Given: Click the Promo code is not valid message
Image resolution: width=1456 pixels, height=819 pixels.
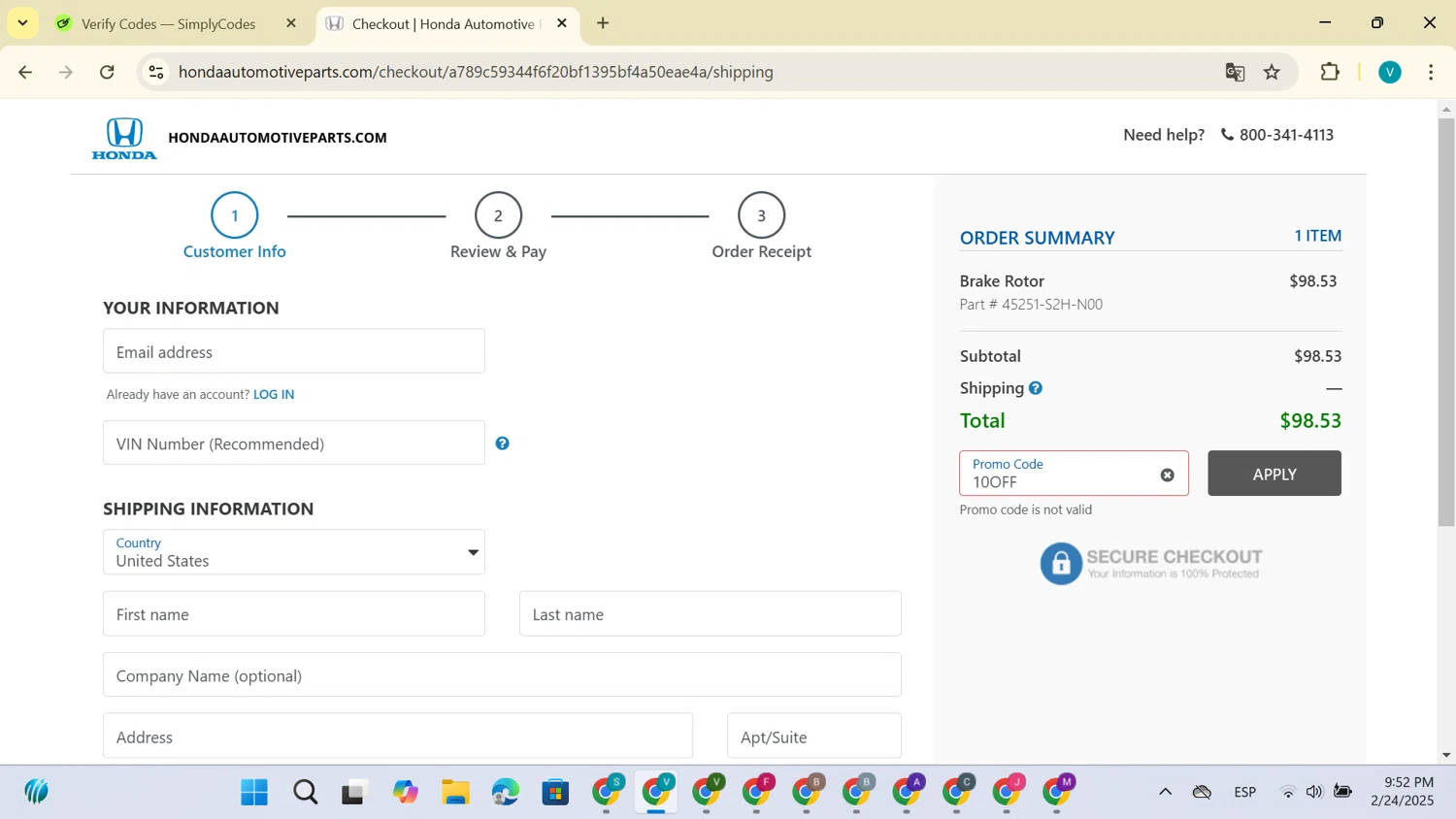Looking at the screenshot, I should (1026, 509).
